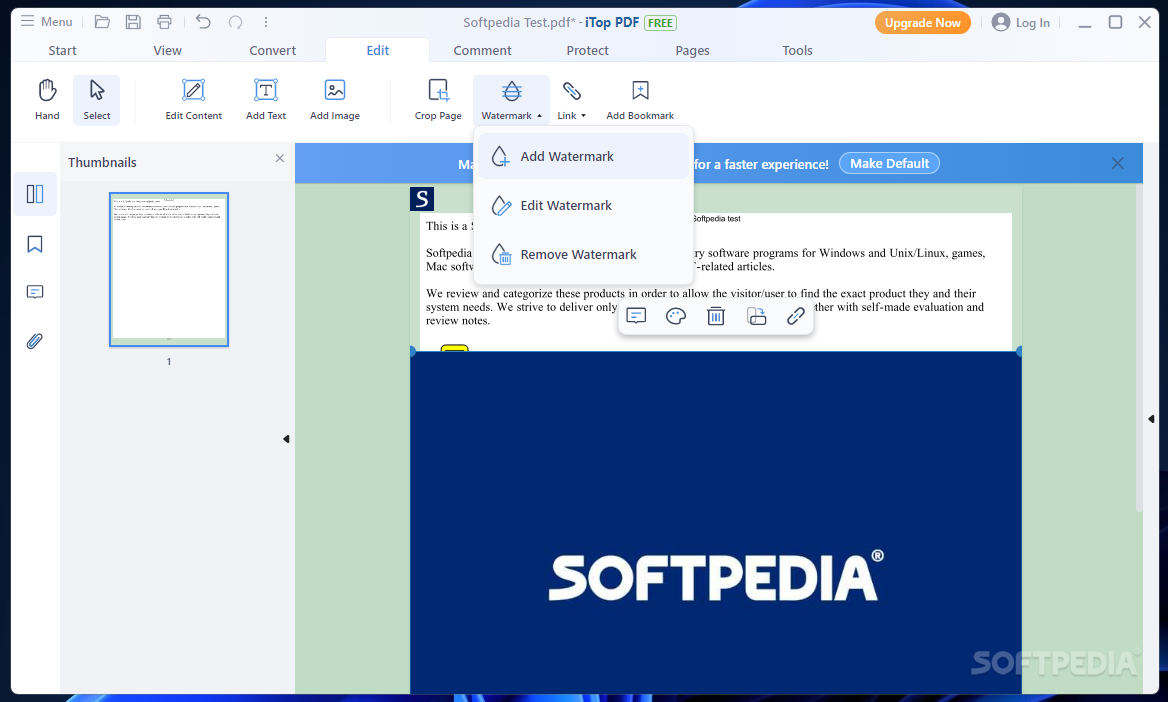Select the Edit tab
This screenshot has width=1168, height=702.
(378, 50)
